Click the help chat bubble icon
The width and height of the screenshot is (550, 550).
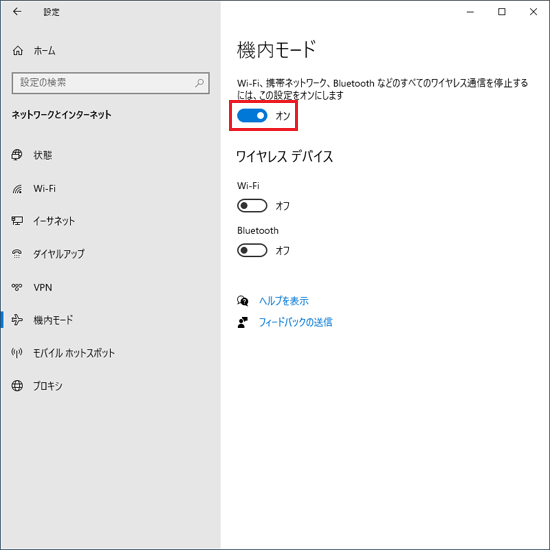coord(242,301)
